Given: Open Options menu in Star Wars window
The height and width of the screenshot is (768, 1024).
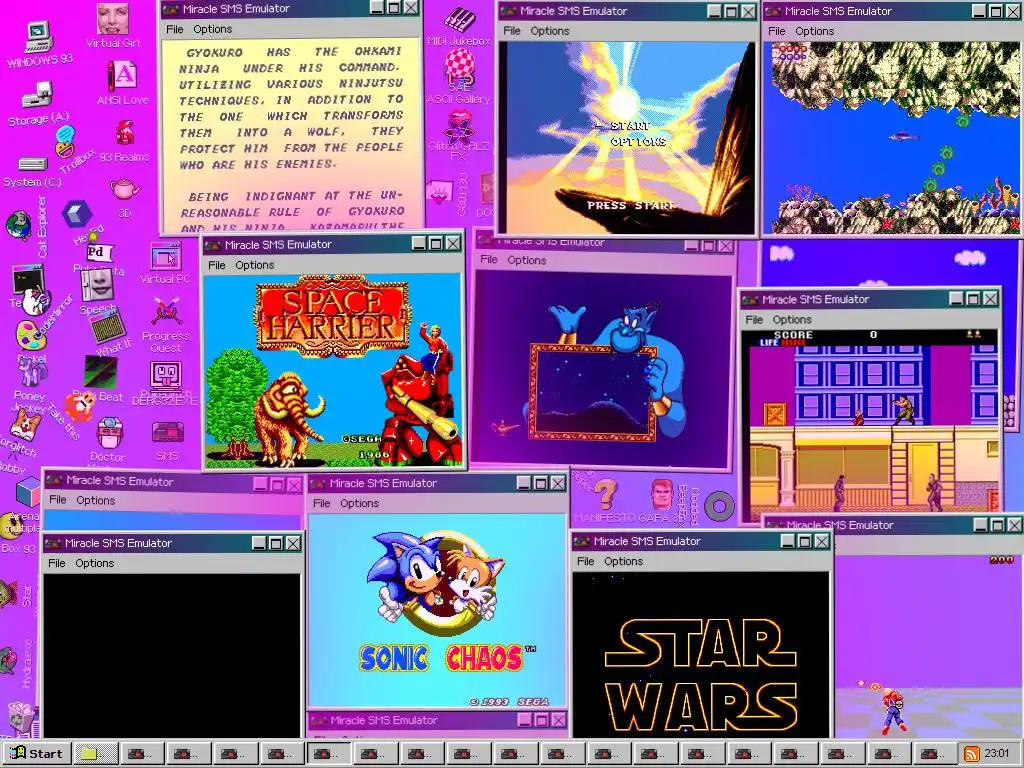Looking at the screenshot, I should (624, 562).
